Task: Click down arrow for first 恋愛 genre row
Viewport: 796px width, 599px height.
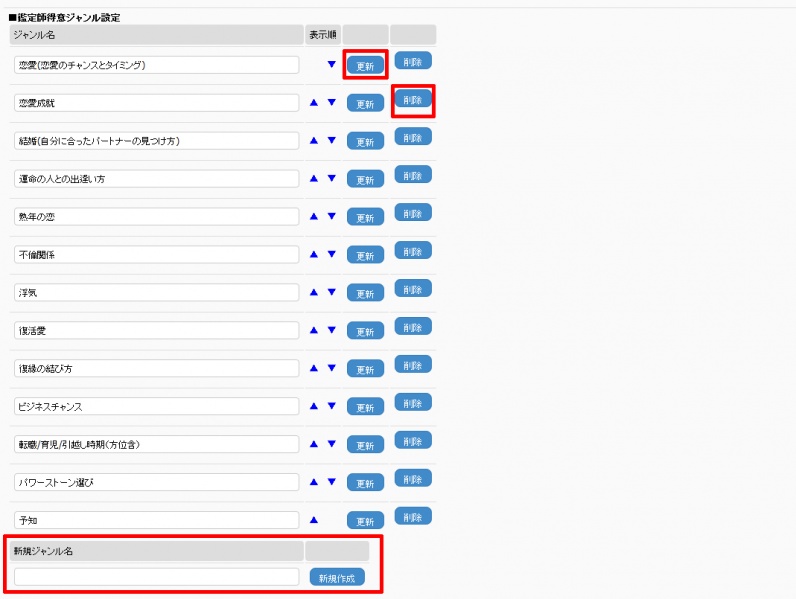Action: (x=331, y=64)
